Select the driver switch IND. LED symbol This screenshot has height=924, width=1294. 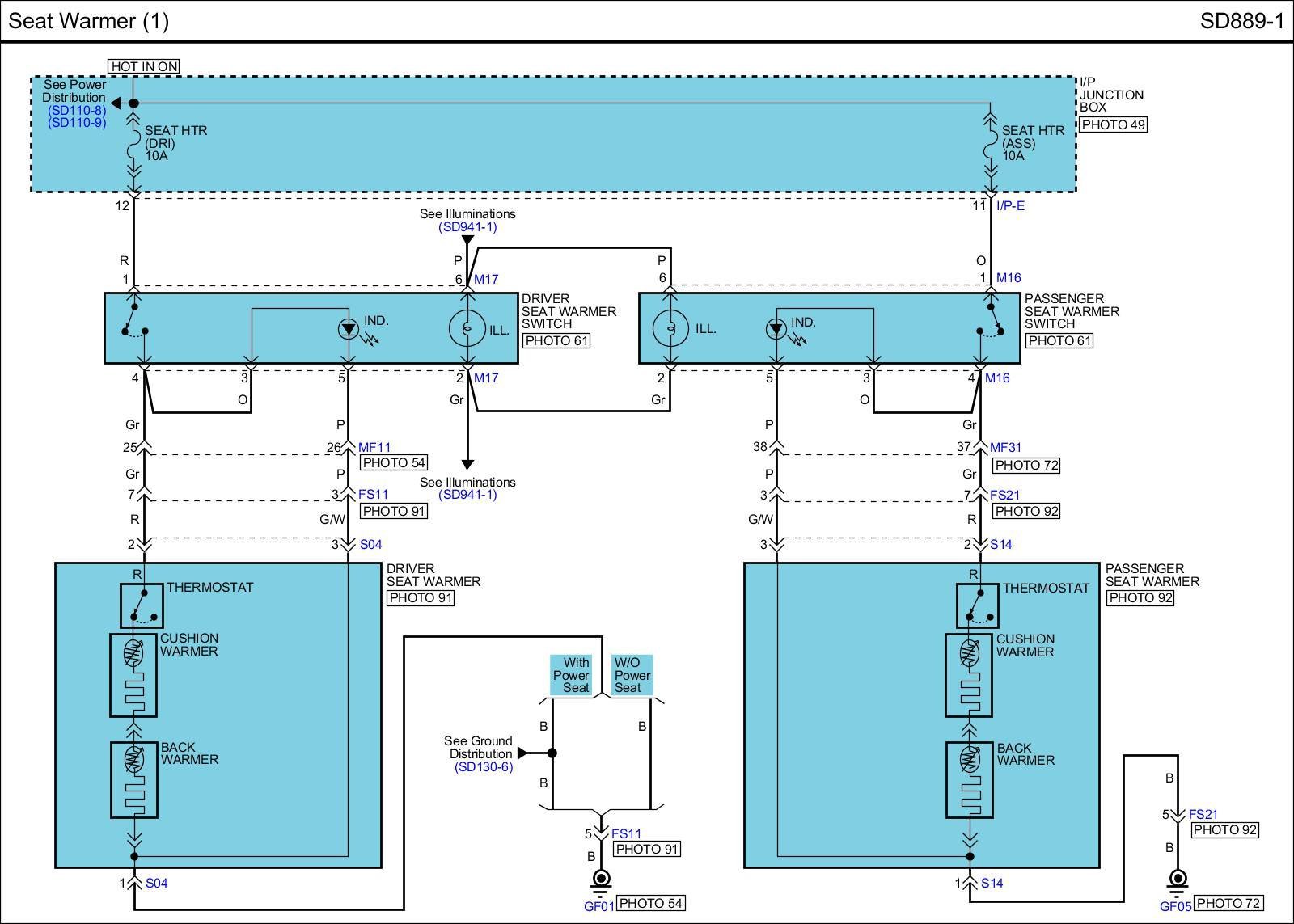(x=348, y=329)
